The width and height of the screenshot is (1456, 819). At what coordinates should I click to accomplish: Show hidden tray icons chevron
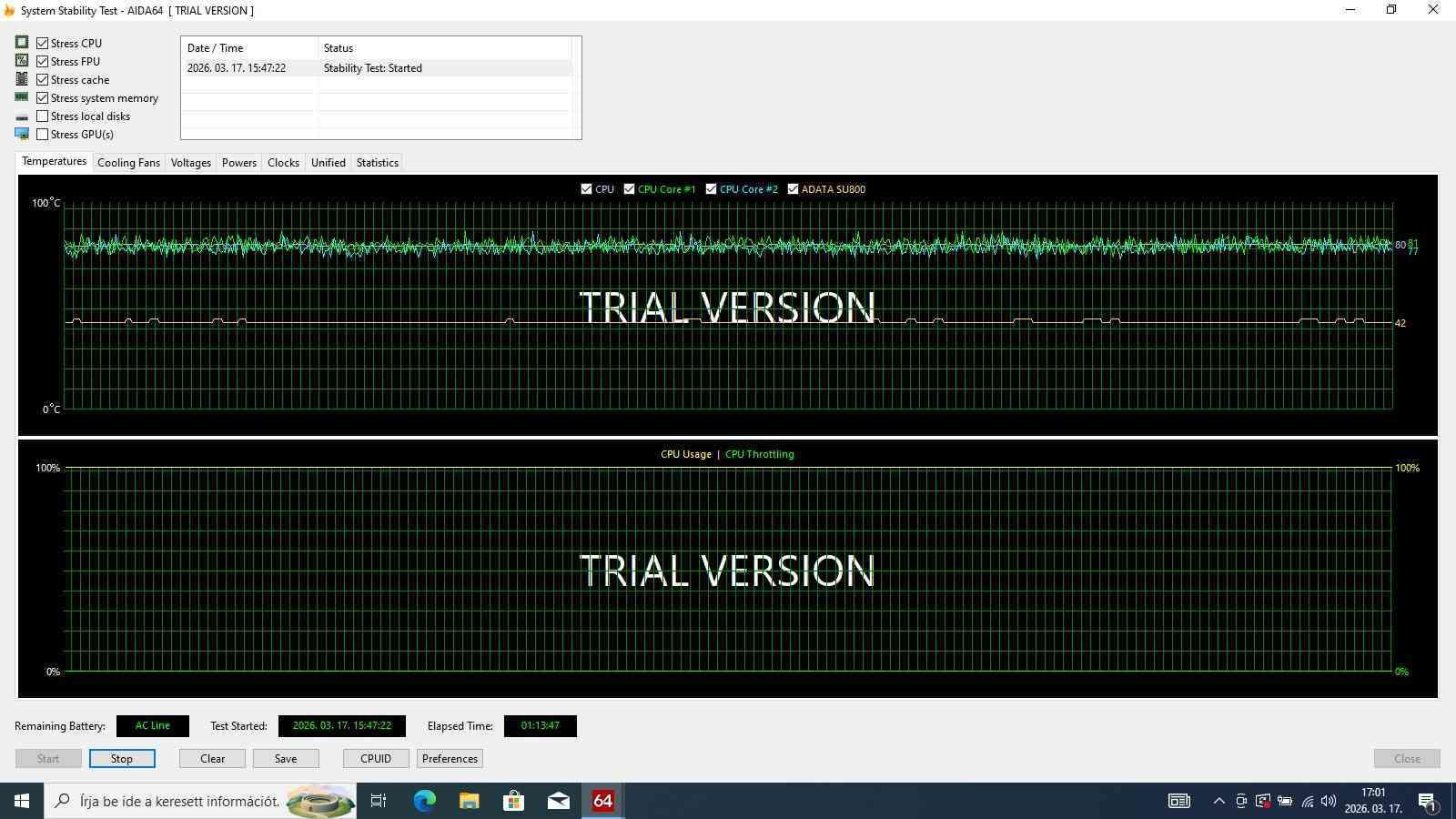coord(1218,801)
